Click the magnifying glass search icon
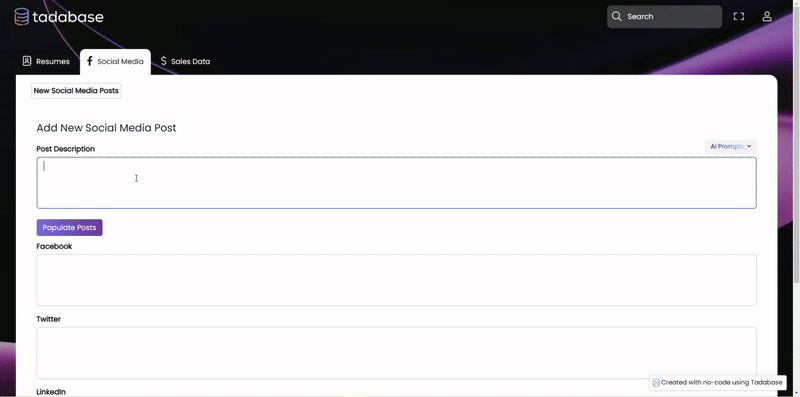 point(616,16)
